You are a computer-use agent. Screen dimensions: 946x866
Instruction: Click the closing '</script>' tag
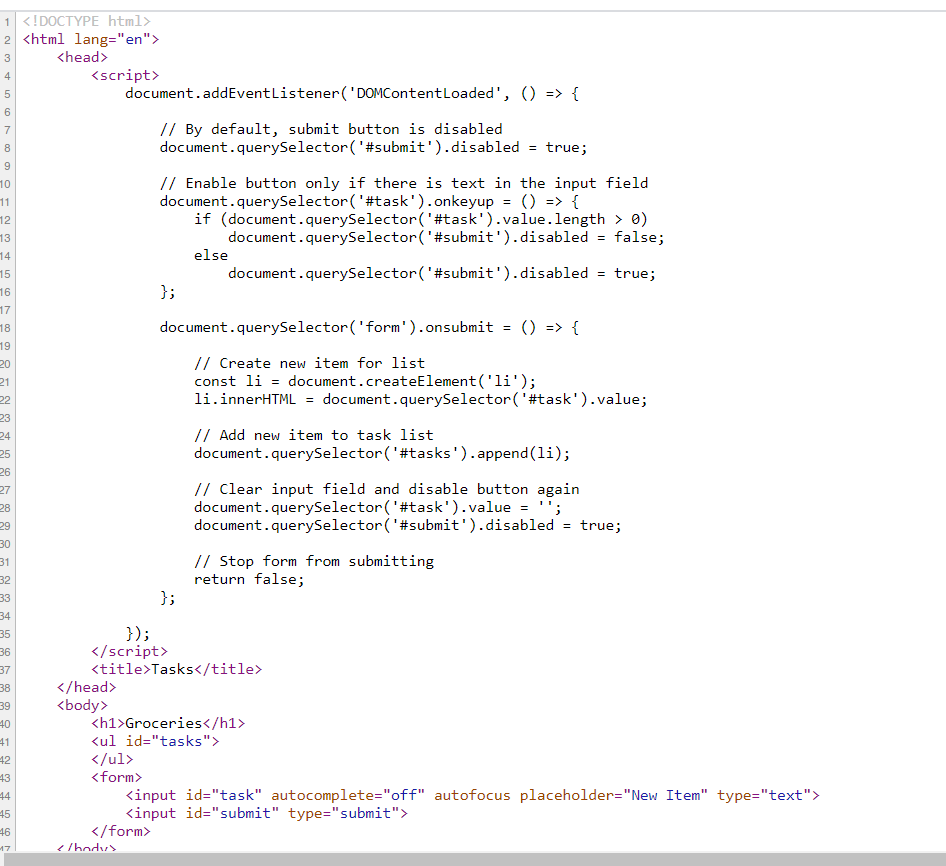click(x=130, y=651)
